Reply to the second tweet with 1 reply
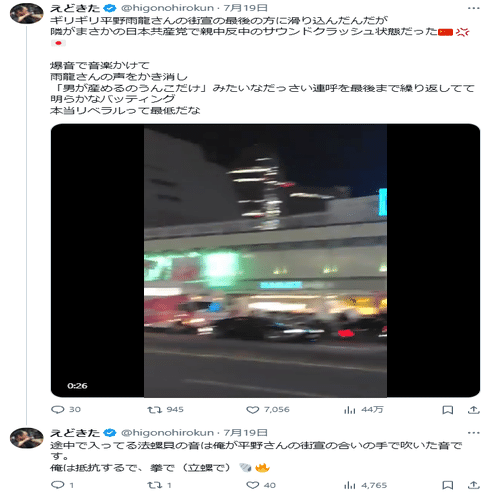493x493 pixels. pyautogui.click(x=62, y=485)
